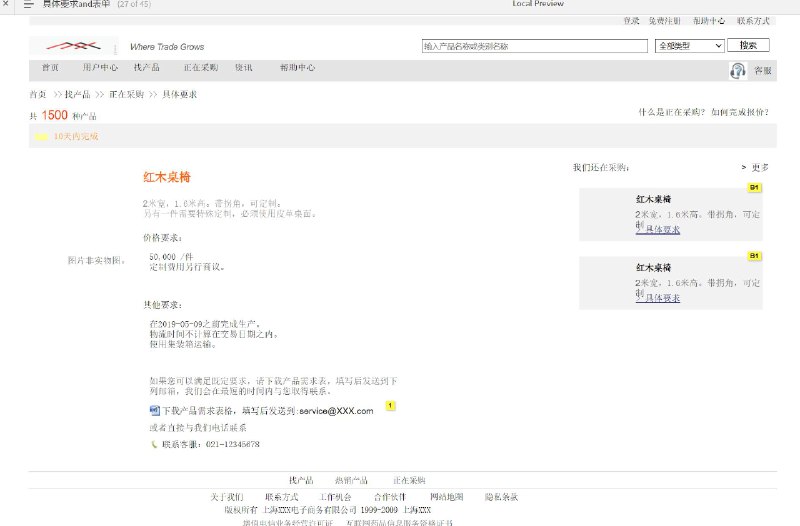The width and height of the screenshot is (800, 526).
Task: Close the preview sidebar with X icon
Action: (x=6, y=3)
